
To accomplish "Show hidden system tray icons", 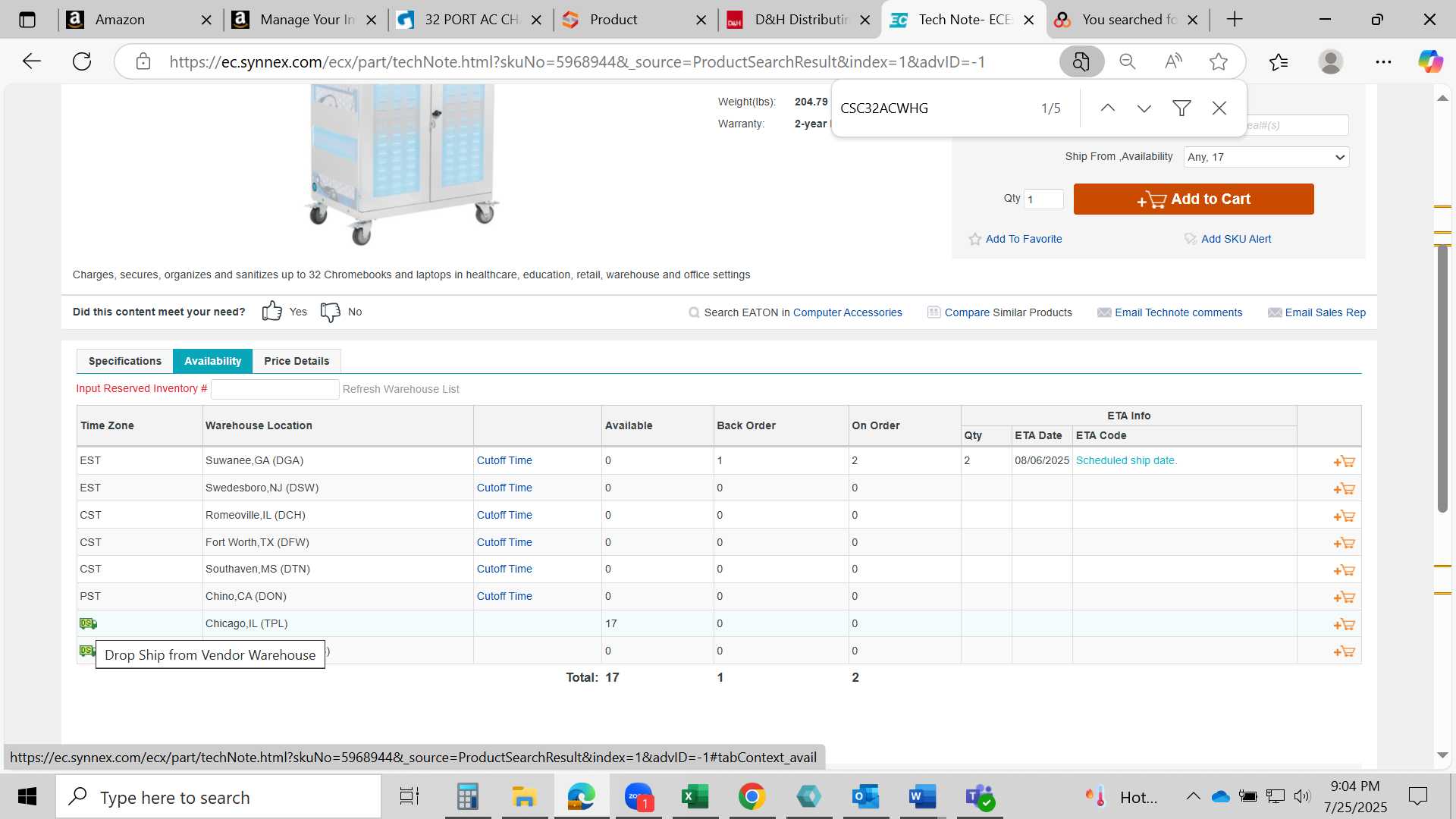I will coord(1193,796).
